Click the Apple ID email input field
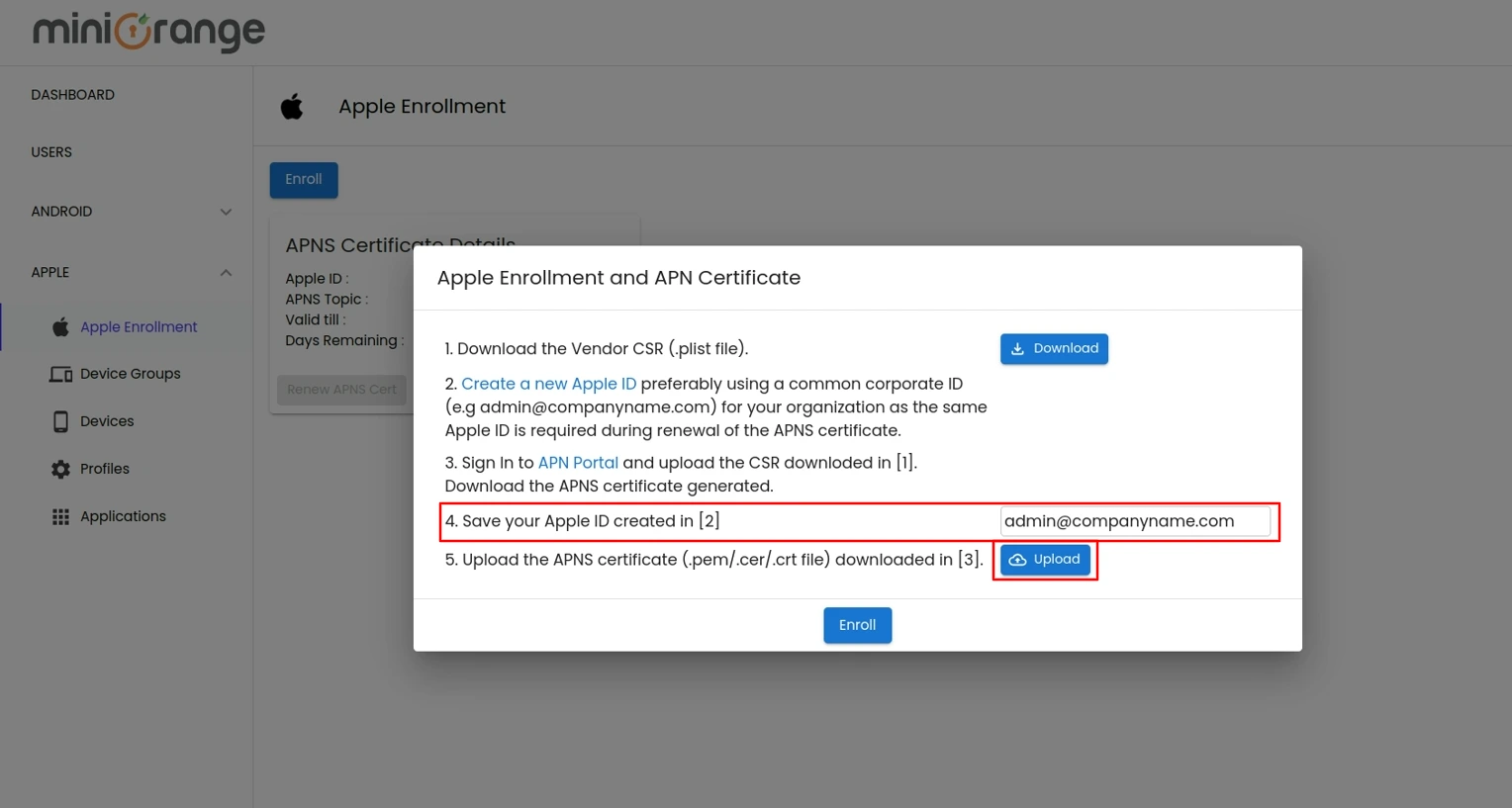 (x=1135, y=520)
